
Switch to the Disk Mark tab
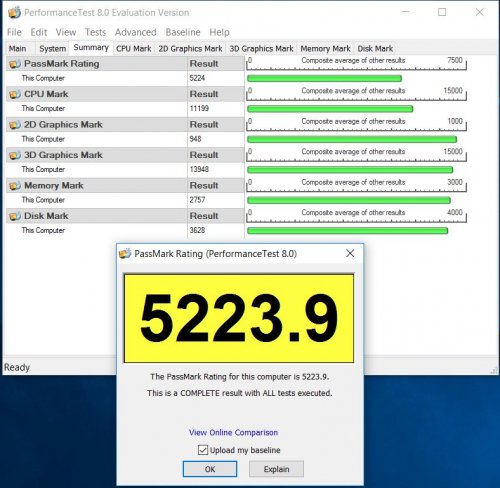(375, 49)
